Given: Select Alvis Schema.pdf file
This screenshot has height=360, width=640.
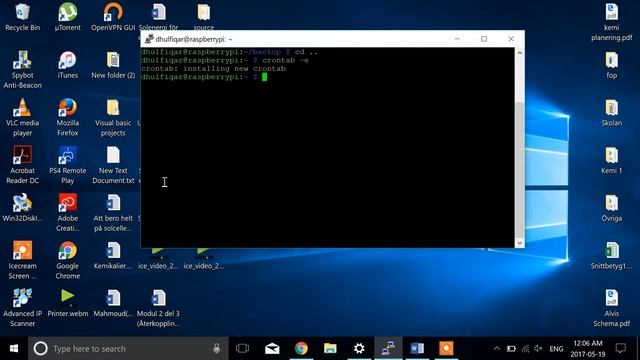Looking at the screenshot, I should click(611, 308).
